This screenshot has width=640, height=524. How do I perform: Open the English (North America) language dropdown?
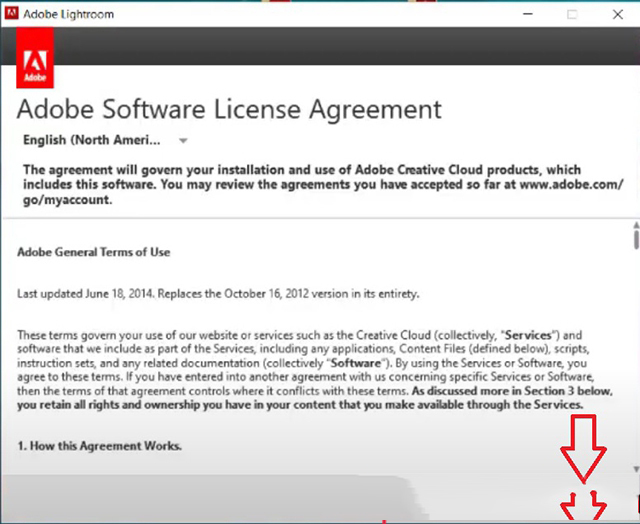pyautogui.click(x=105, y=140)
